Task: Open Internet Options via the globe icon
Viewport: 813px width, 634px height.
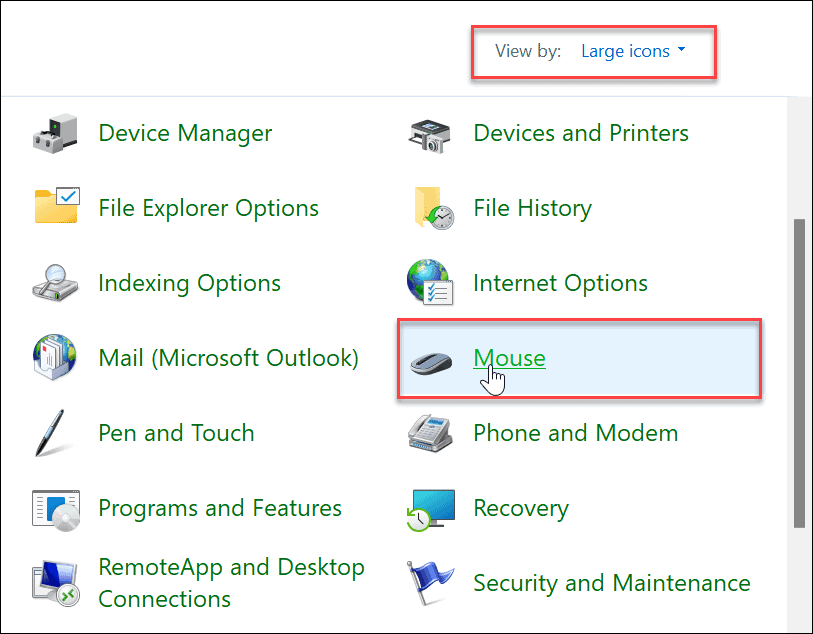Action: pyautogui.click(x=430, y=282)
